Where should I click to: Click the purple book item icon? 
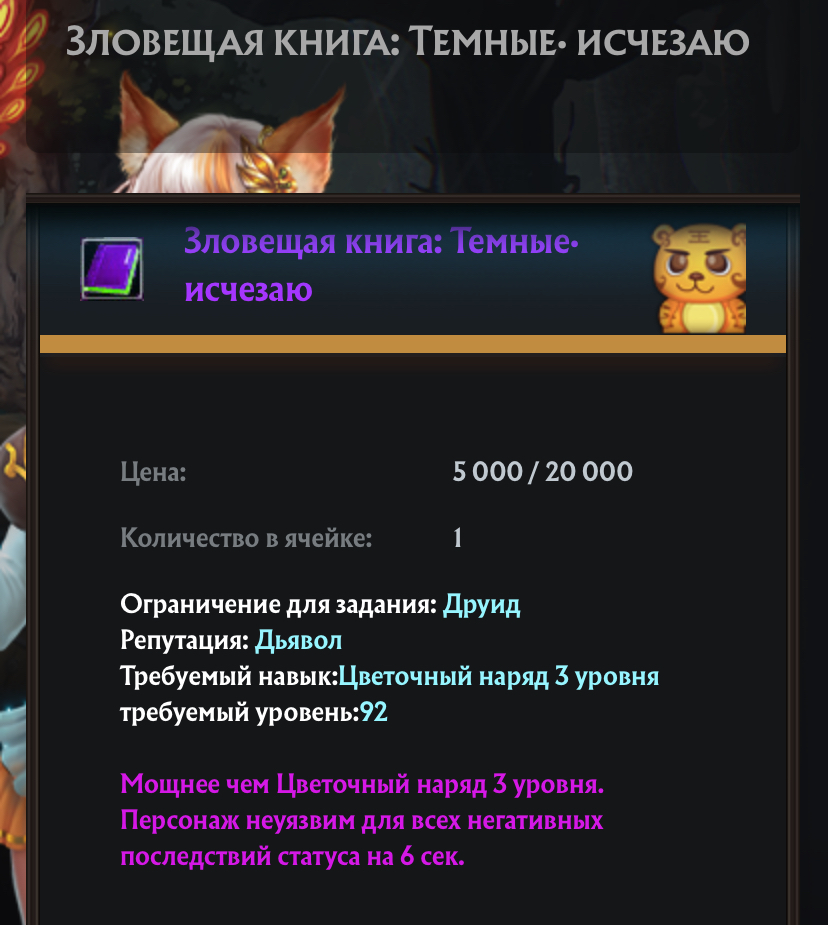(x=112, y=269)
